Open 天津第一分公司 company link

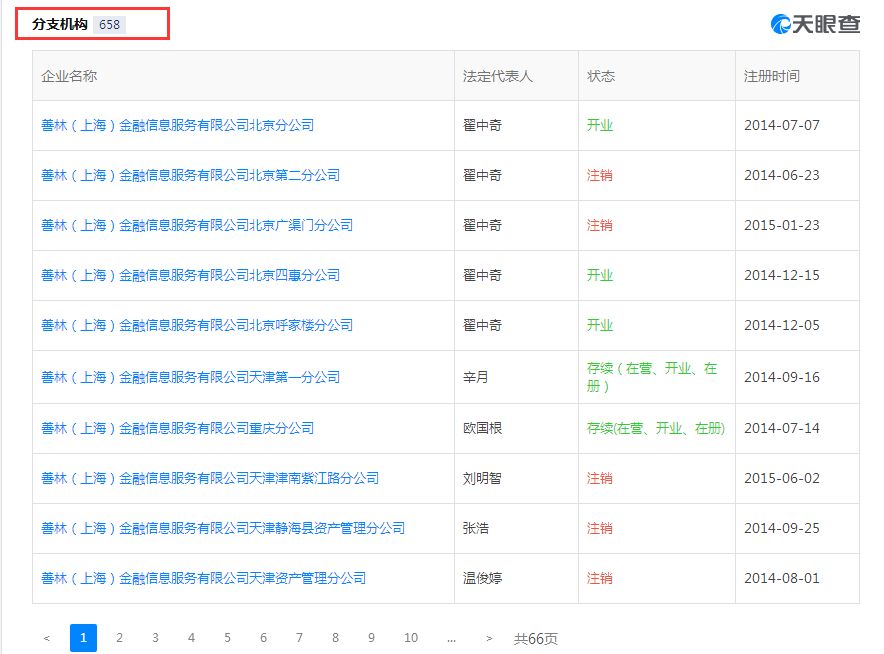click(x=191, y=377)
